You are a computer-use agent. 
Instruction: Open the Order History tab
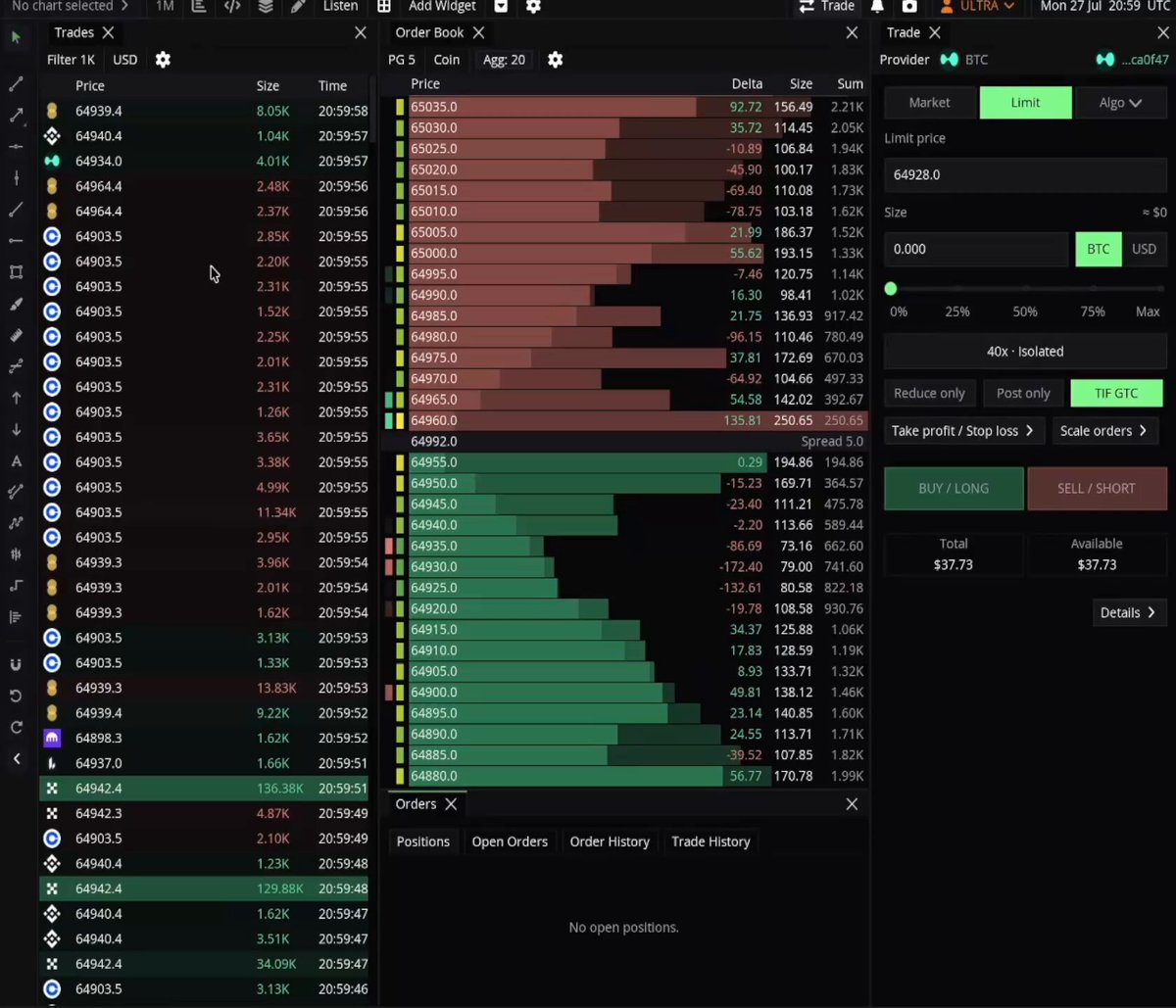pyautogui.click(x=610, y=841)
